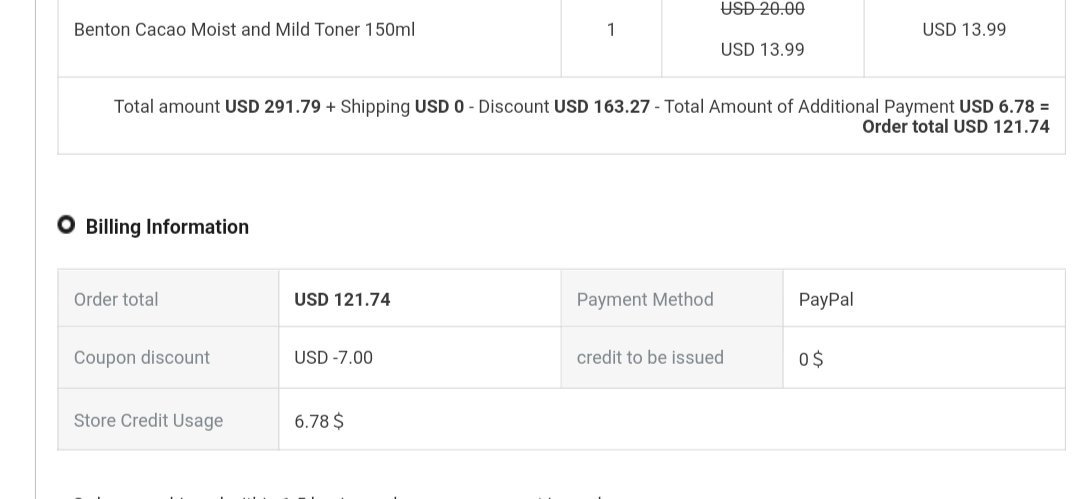Click the Coupon discount label
Screen dimensions: 1080x499
pos(142,358)
